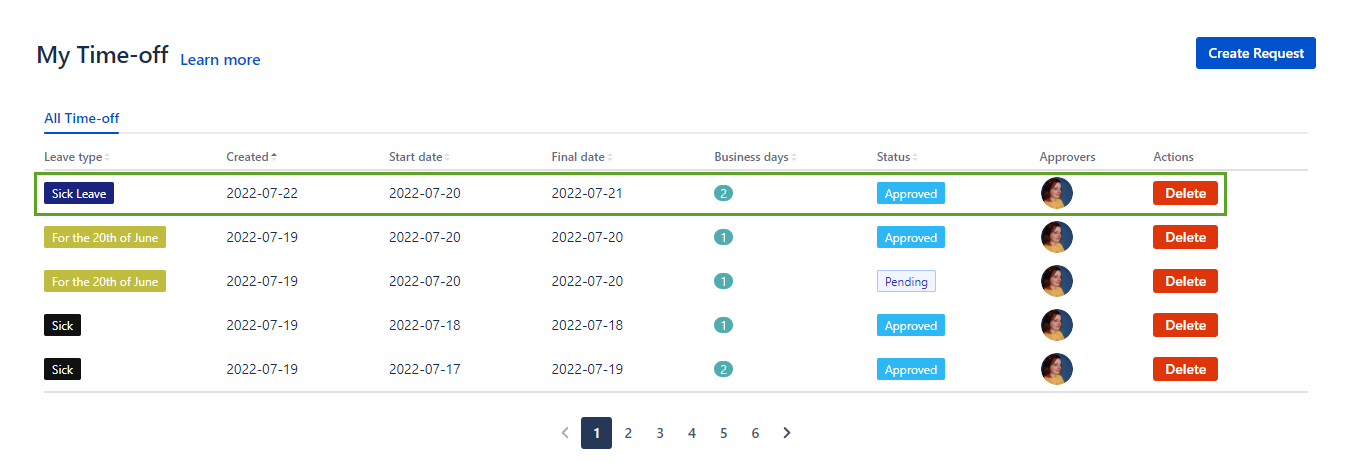Sort by Start date column
The width and height of the screenshot is (1348, 476).
(418, 157)
